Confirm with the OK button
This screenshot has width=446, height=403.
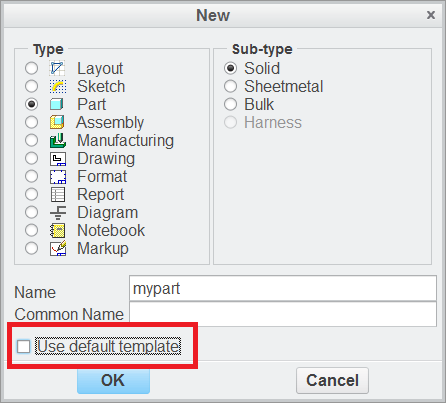click(113, 381)
